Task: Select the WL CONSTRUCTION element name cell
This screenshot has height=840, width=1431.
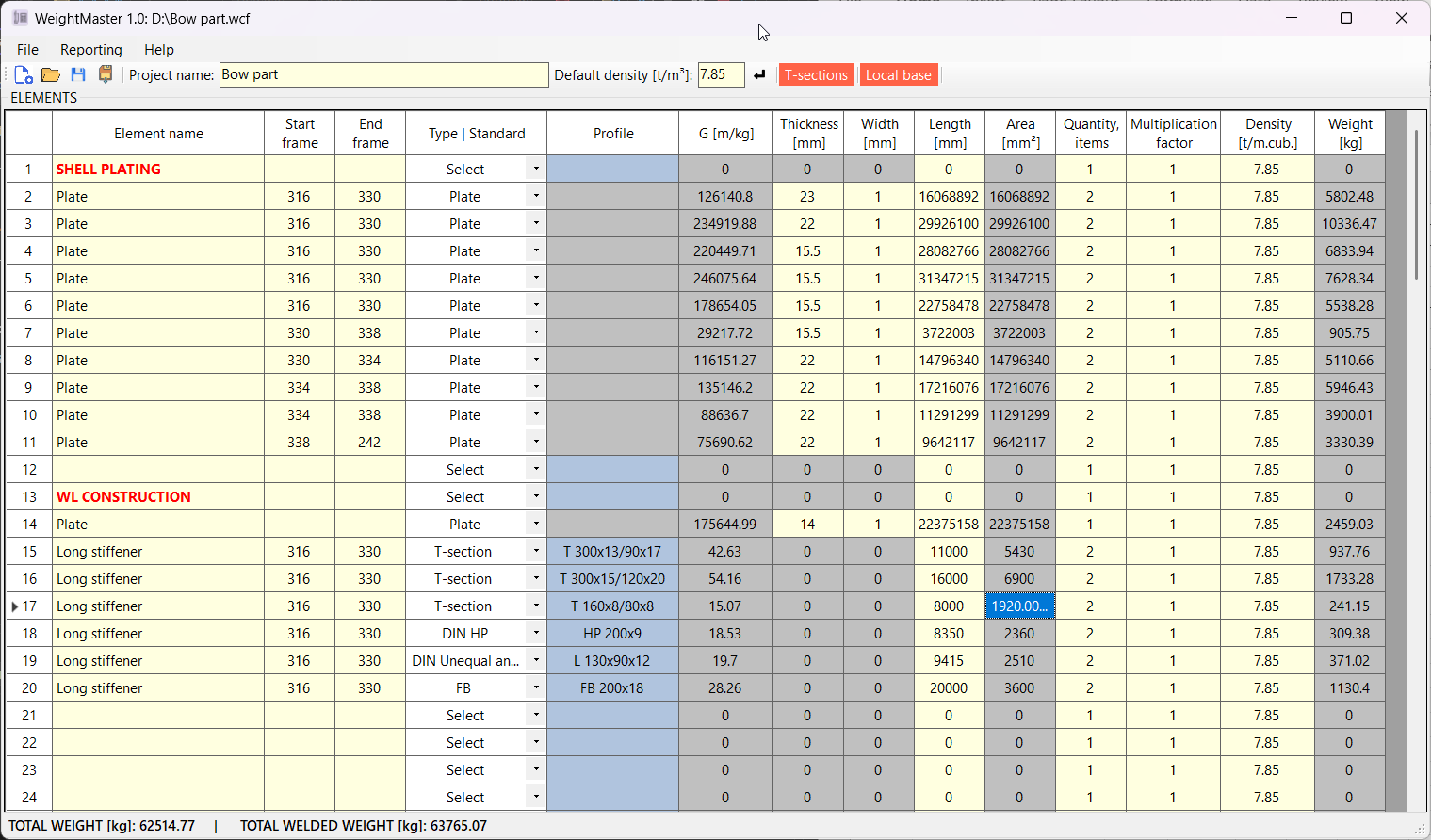Action: pos(157,497)
